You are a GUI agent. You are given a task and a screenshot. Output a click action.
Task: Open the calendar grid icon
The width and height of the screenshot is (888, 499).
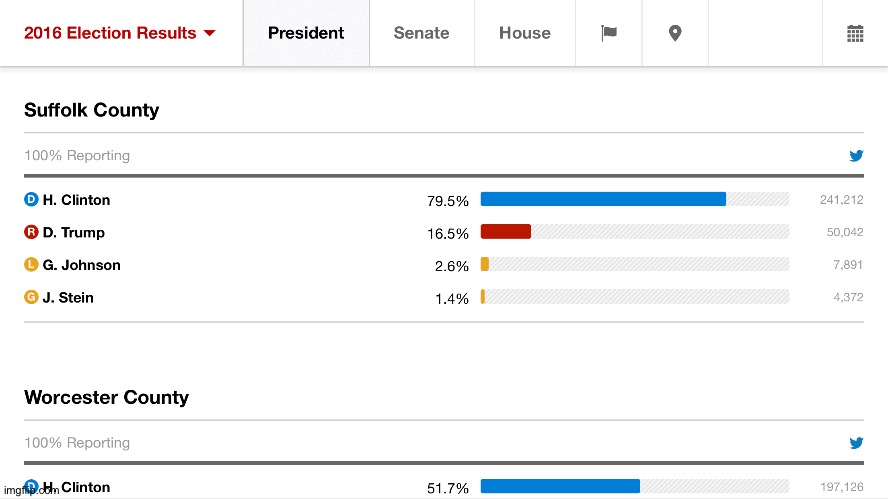(855, 33)
